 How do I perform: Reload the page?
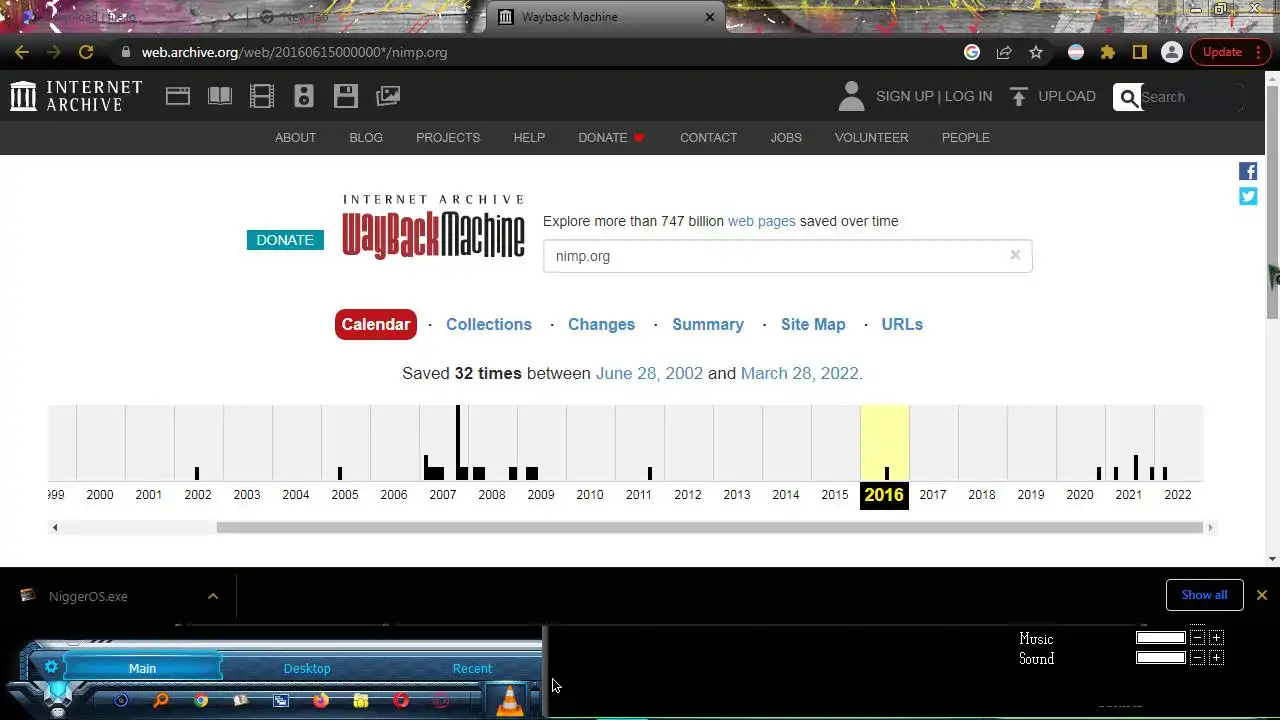point(86,52)
